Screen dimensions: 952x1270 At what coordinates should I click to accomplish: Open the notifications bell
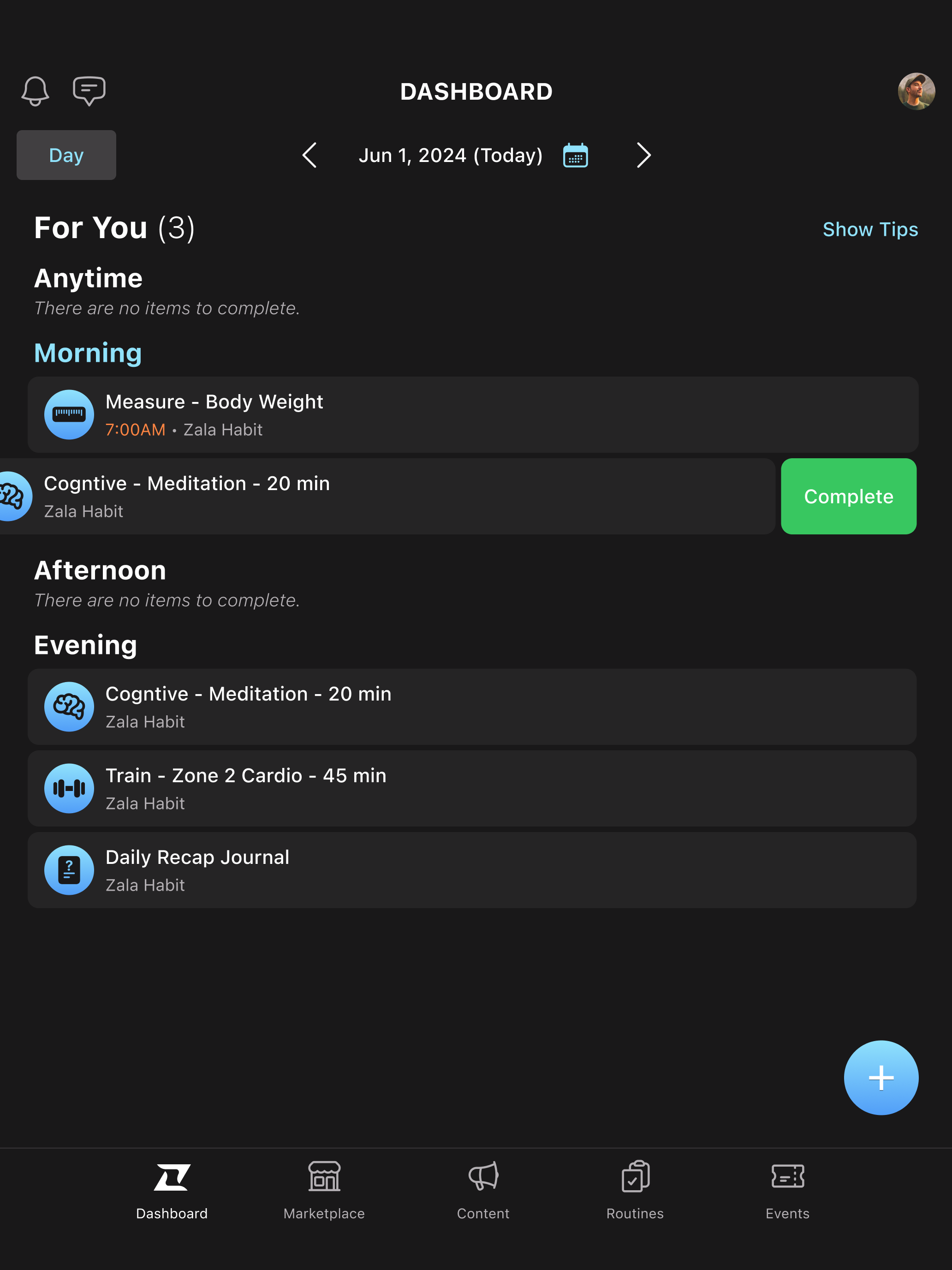point(35,91)
